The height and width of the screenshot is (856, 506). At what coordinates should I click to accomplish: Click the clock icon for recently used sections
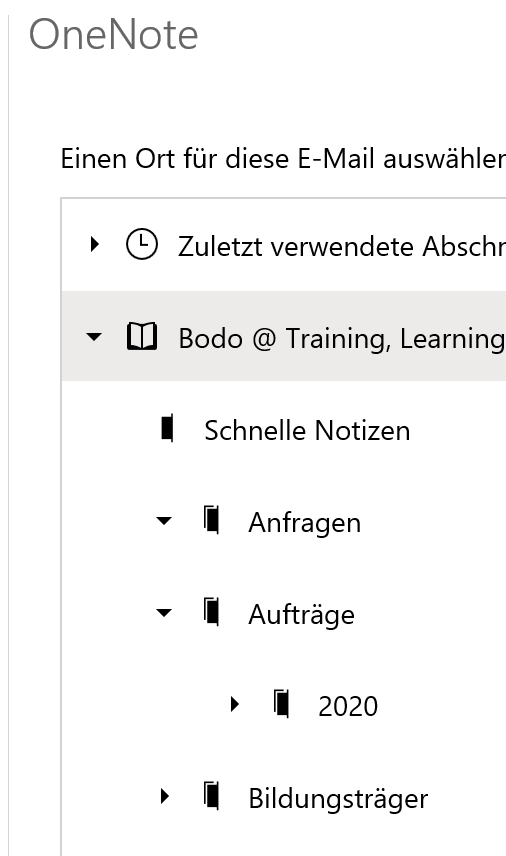(142, 245)
